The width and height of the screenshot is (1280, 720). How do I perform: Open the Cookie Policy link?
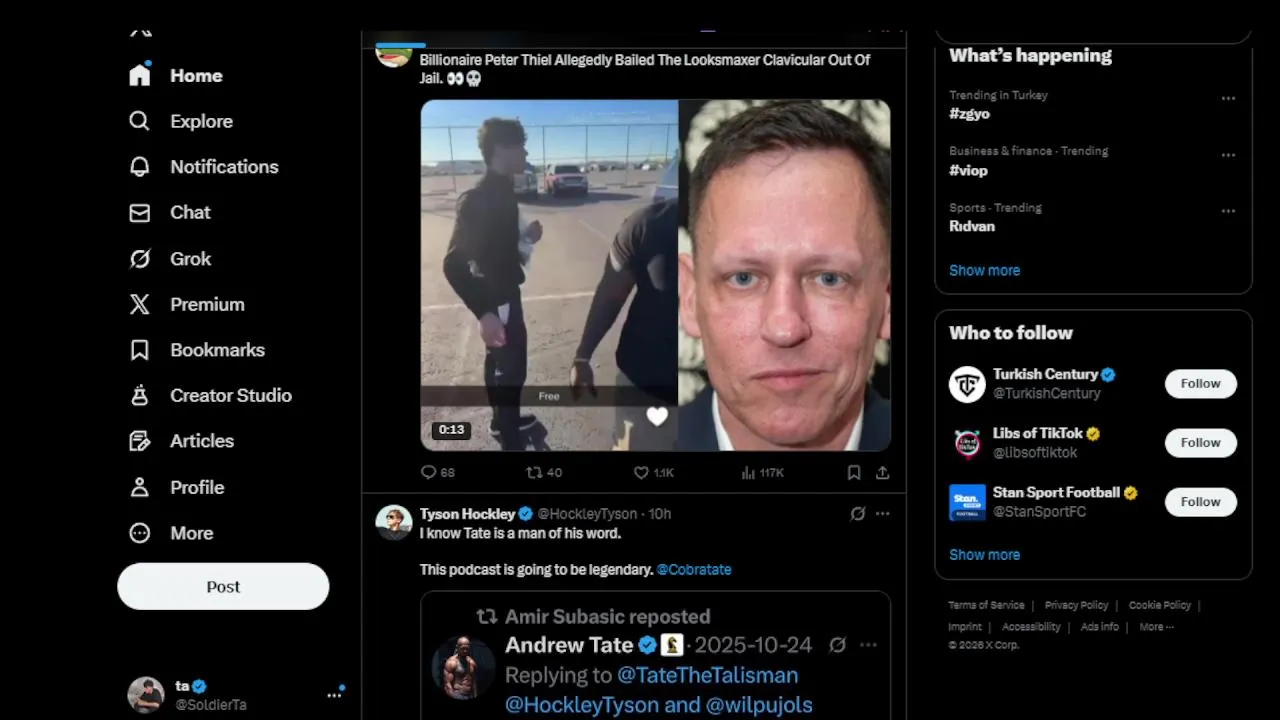click(1160, 605)
